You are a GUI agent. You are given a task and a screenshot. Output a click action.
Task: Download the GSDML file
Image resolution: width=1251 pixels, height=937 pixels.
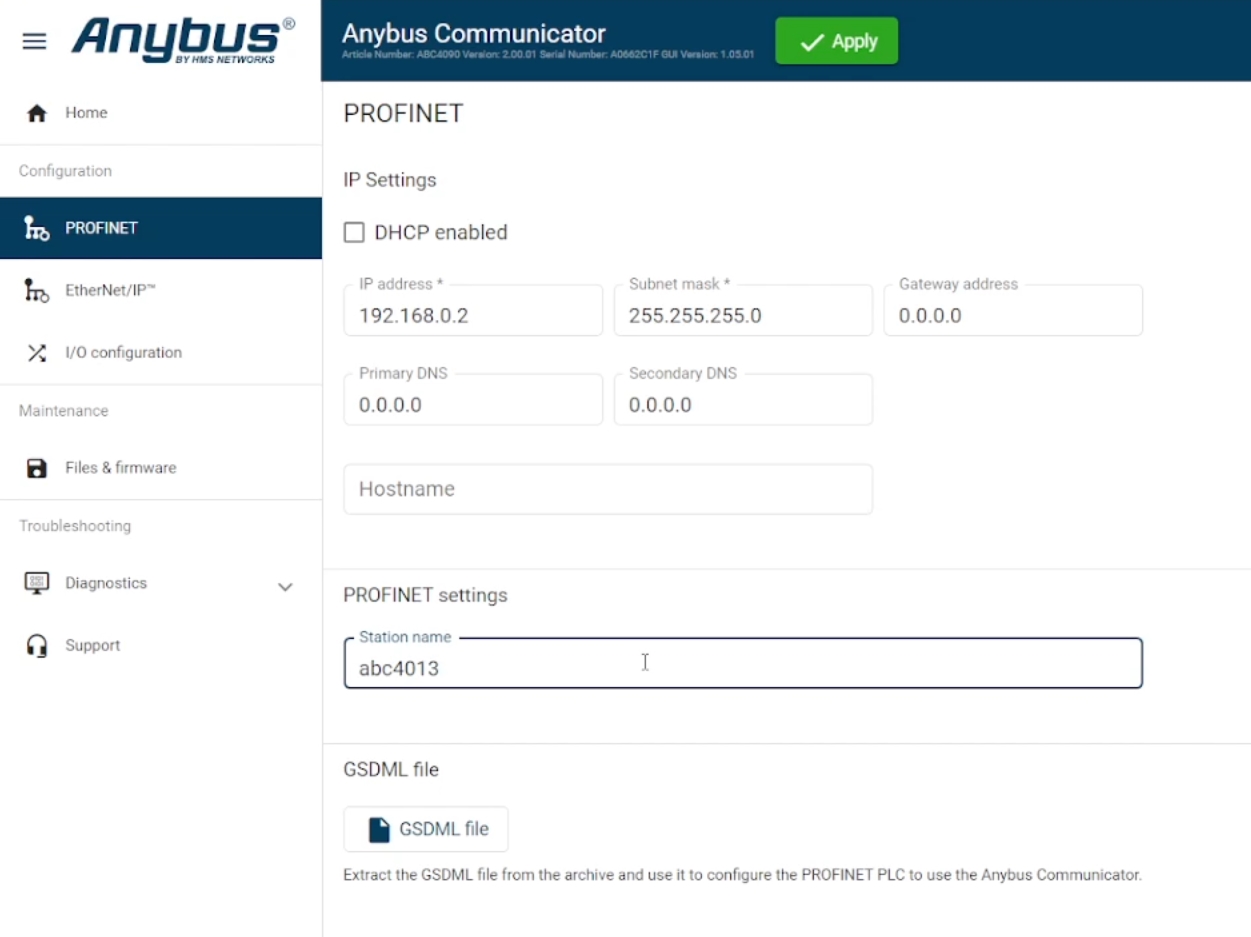coord(426,829)
